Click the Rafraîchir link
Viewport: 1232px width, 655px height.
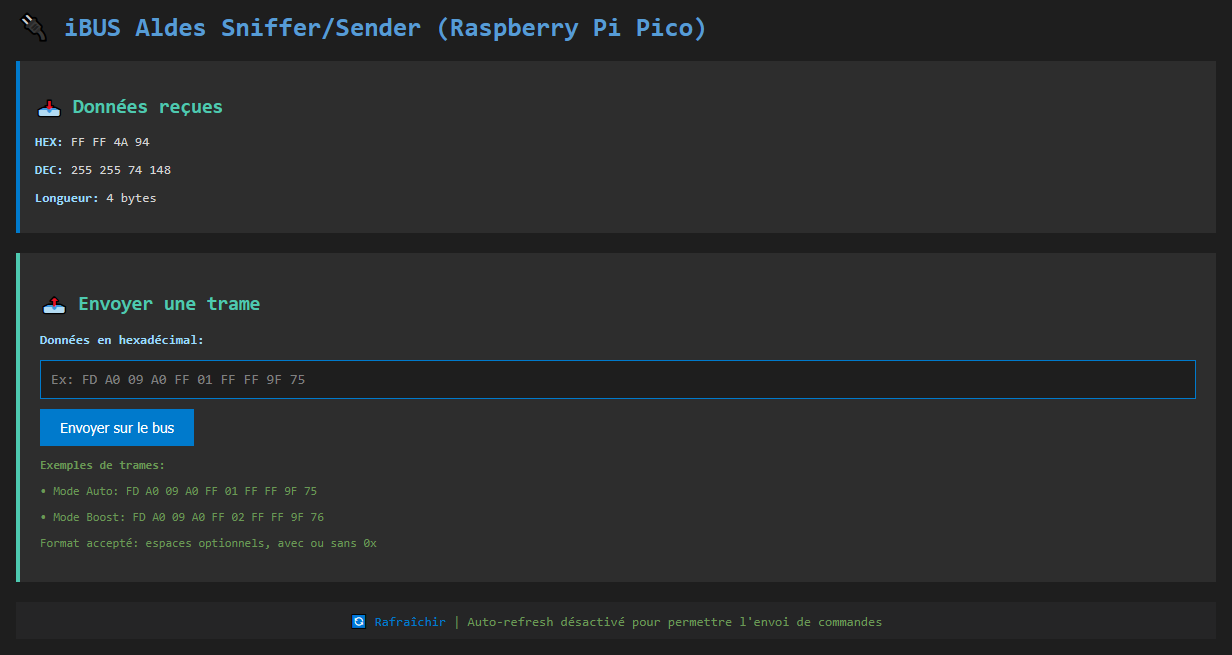point(410,622)
